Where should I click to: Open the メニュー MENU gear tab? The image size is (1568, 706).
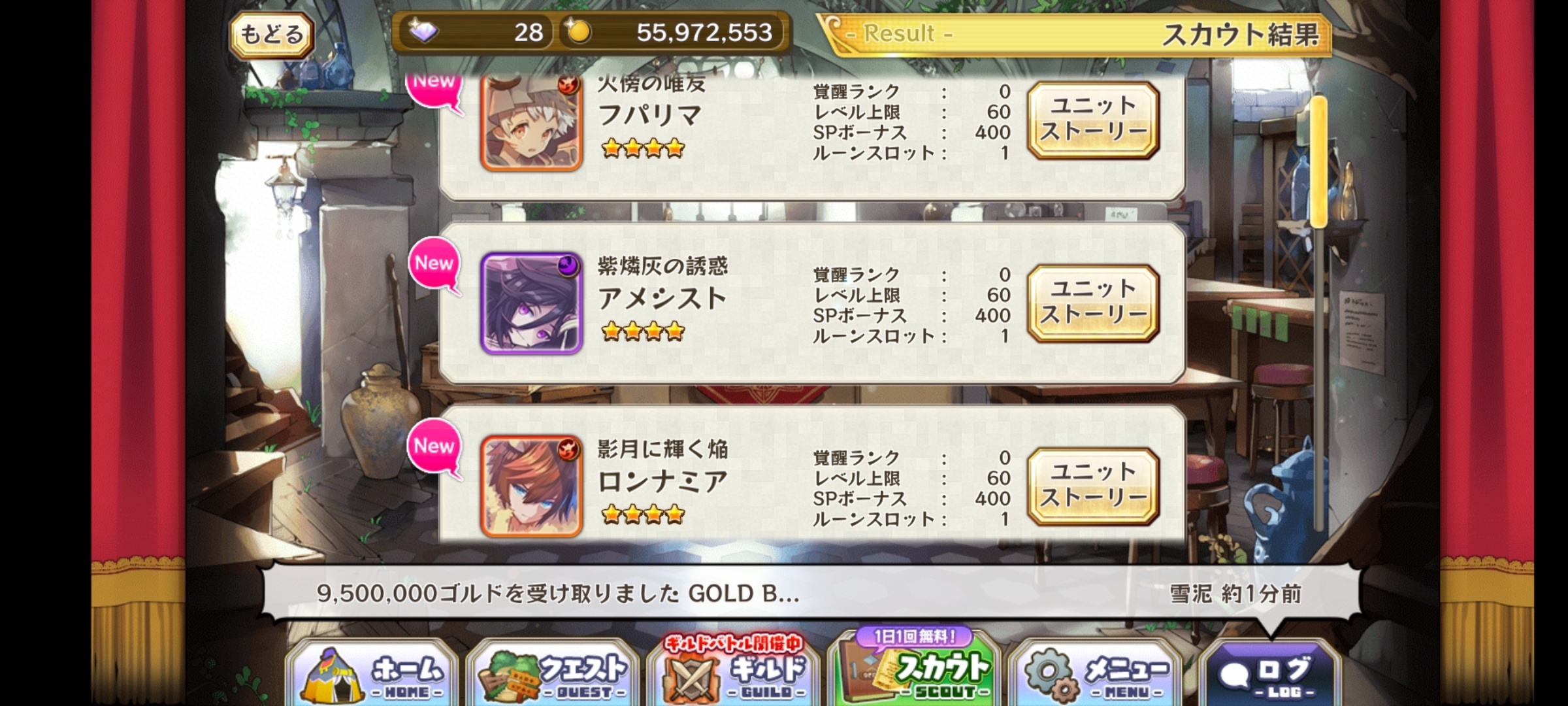point(1094,673)
